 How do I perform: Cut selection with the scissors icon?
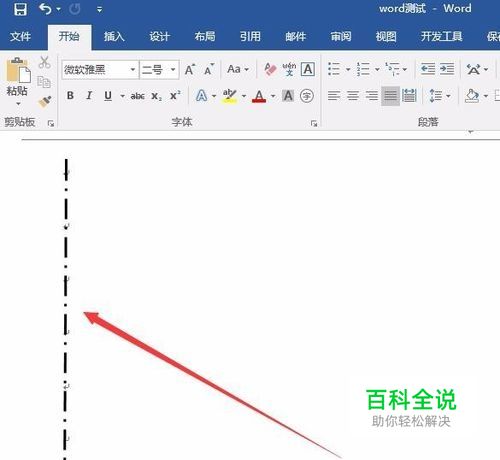[x=44, y=62]
